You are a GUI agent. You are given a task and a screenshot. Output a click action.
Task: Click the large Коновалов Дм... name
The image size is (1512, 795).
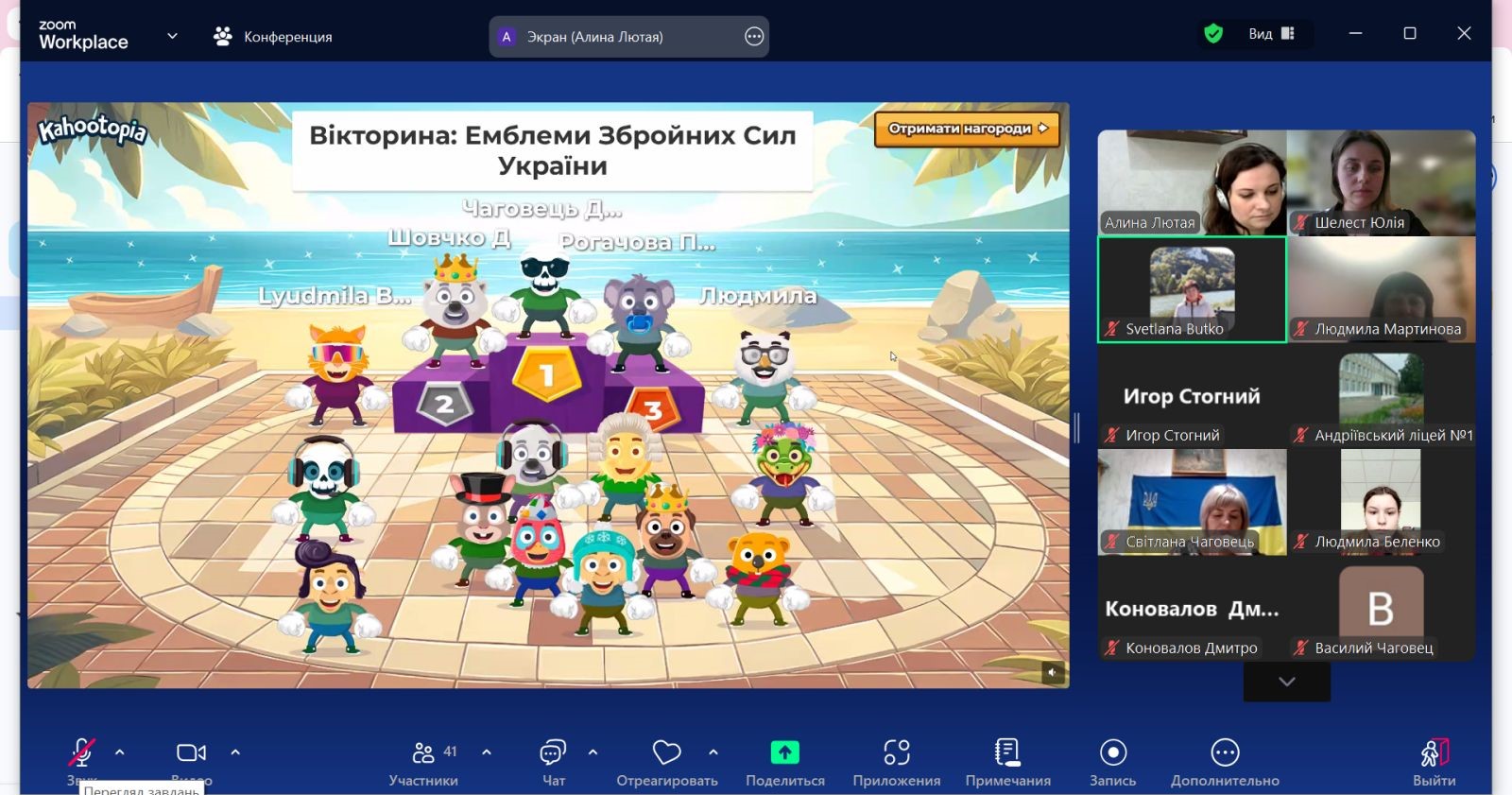1192,609
